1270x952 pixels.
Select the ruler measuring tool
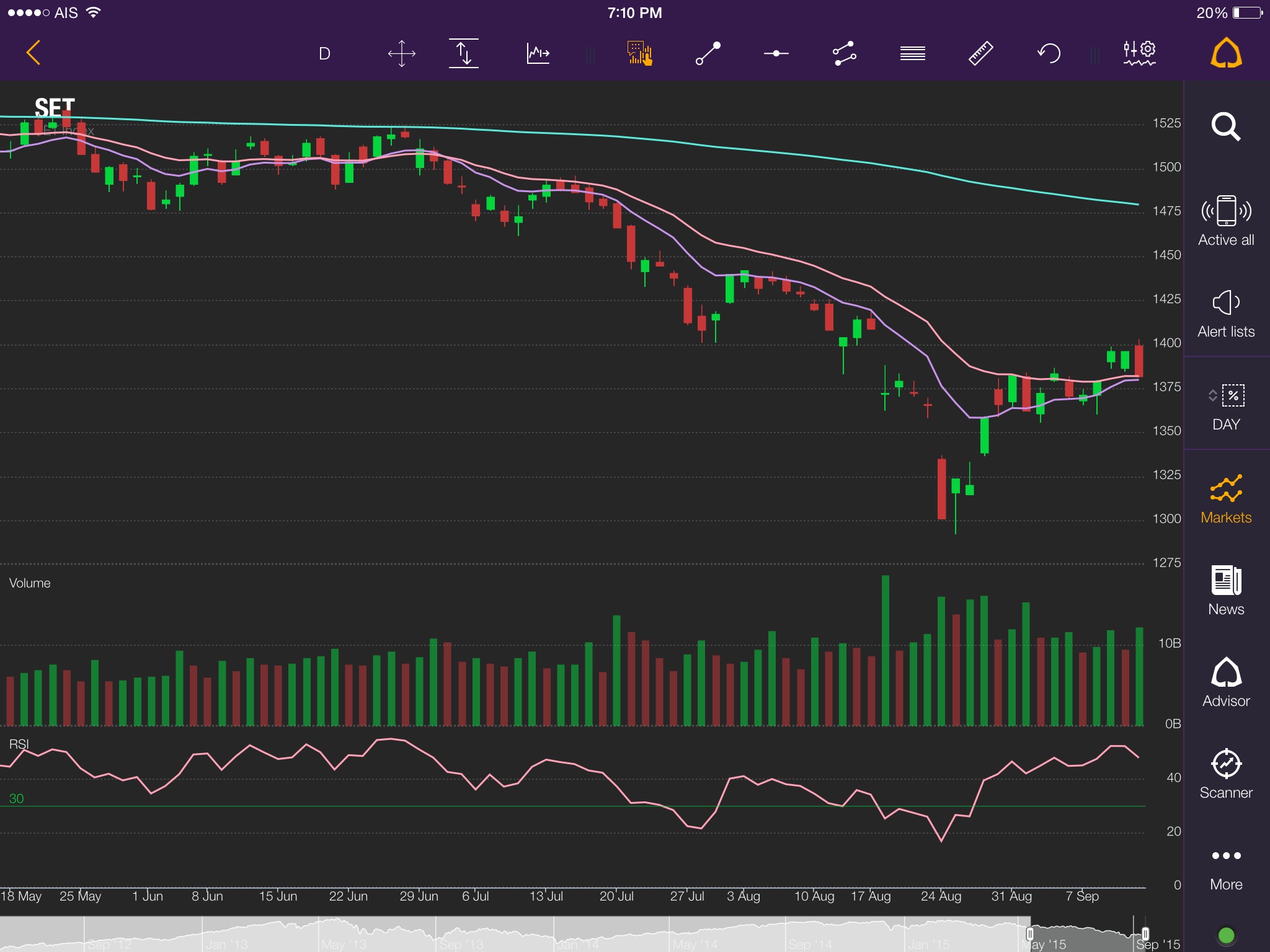[980, 53]
